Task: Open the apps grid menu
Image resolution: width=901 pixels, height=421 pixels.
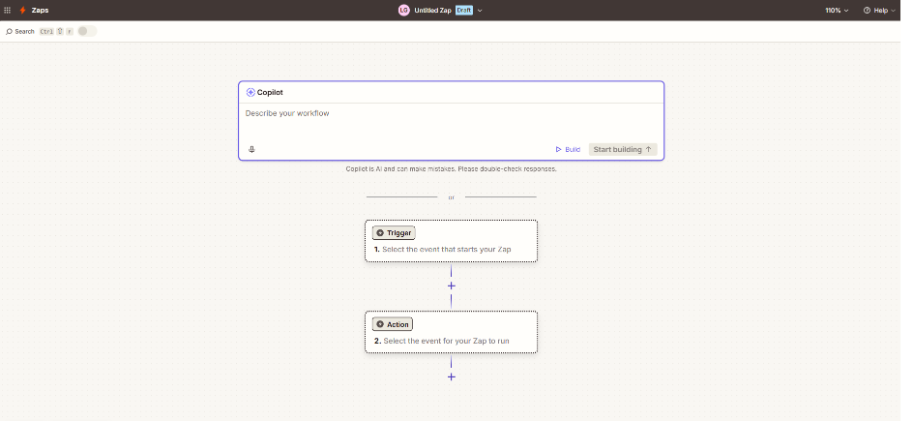Action: 7,10
